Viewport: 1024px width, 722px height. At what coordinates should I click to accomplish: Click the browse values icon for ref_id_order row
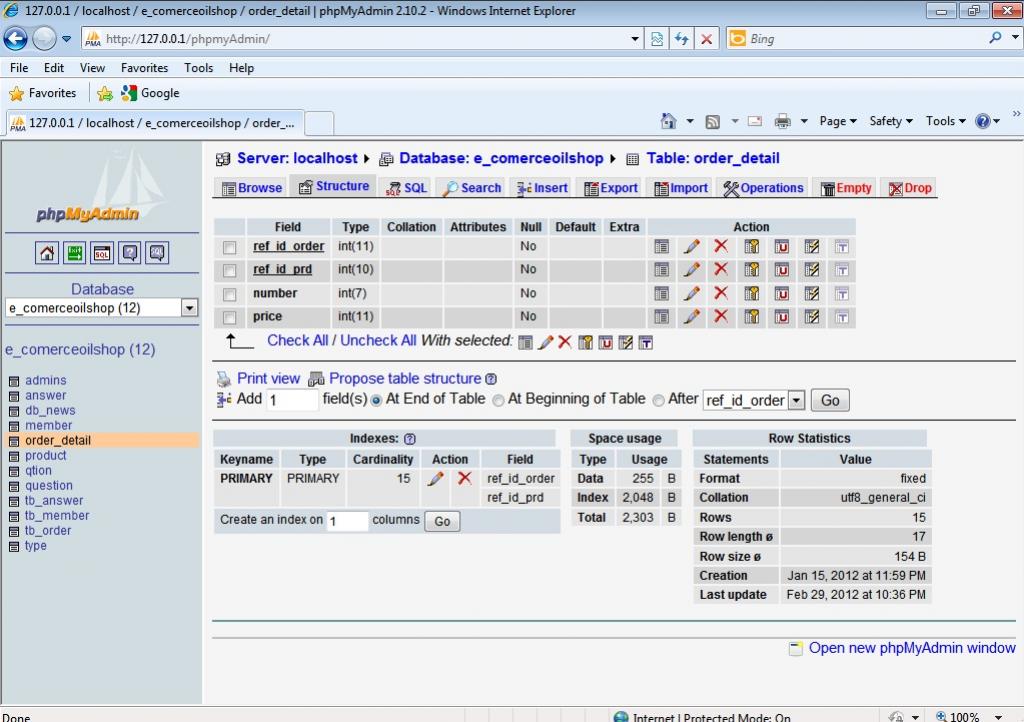661,246
